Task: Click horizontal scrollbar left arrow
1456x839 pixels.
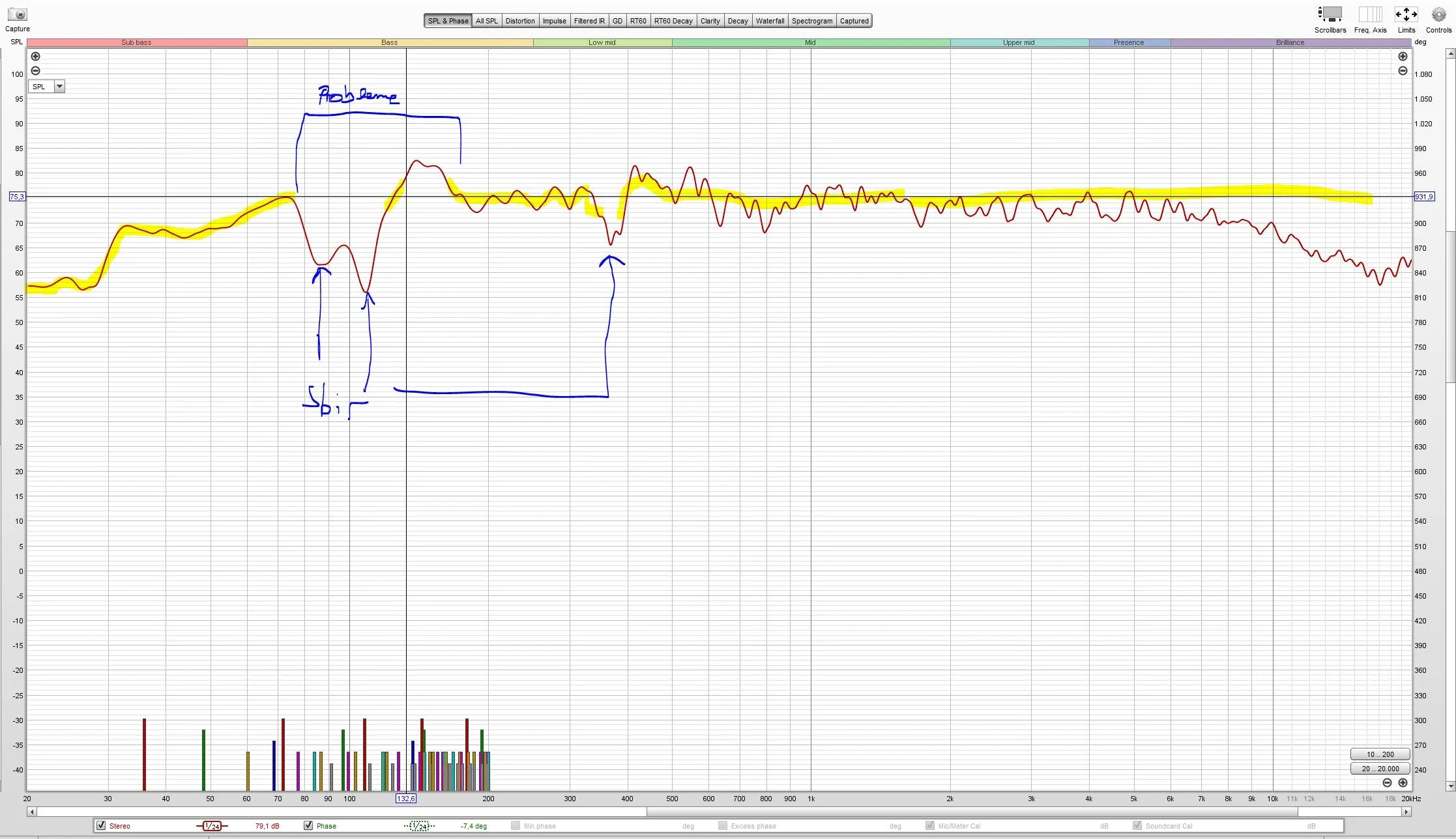Action: (x=31, y=812)
